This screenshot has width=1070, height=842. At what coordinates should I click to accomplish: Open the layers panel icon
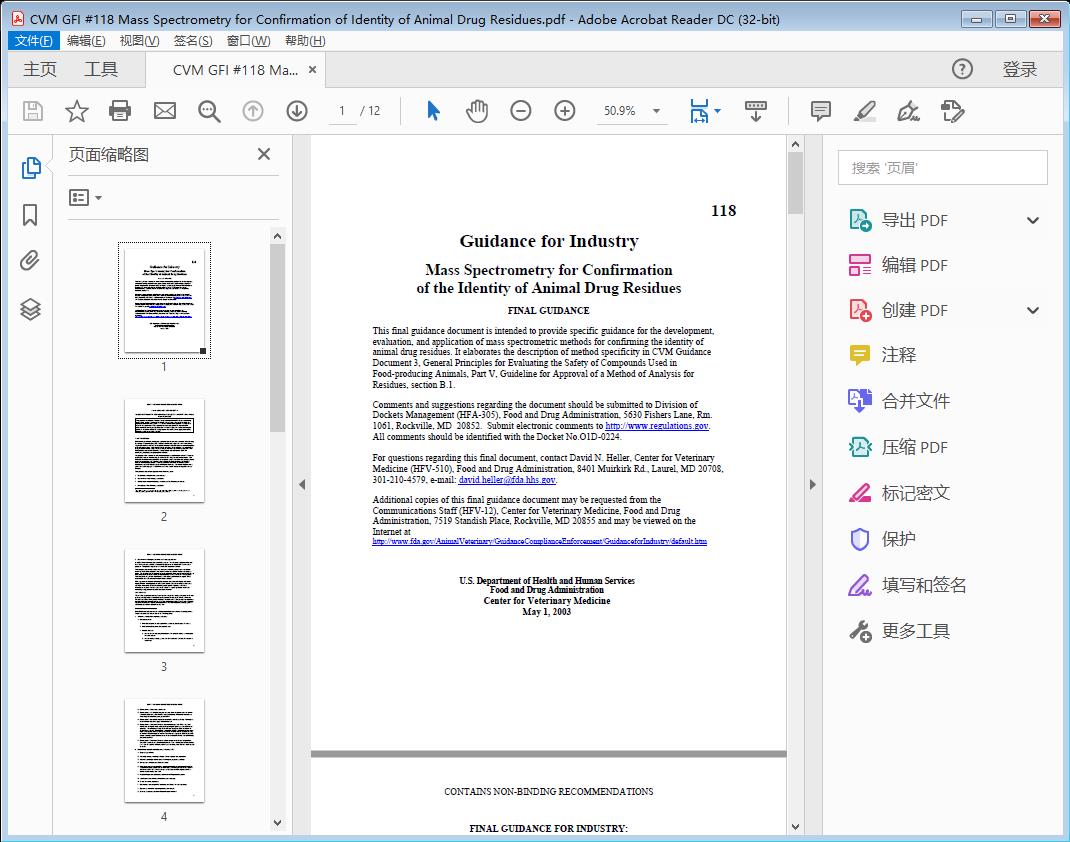(30, 309)
